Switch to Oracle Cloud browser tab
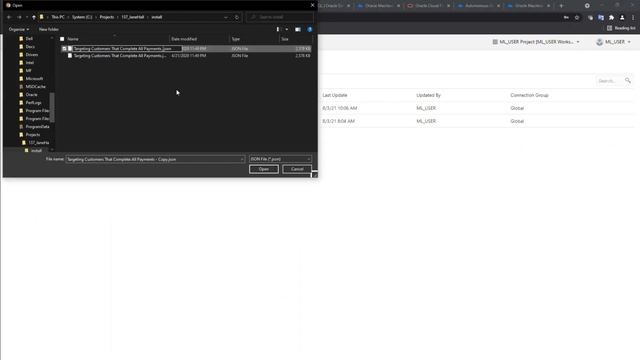Viewport: 640px width, 360px height. [x=428, y=6]
